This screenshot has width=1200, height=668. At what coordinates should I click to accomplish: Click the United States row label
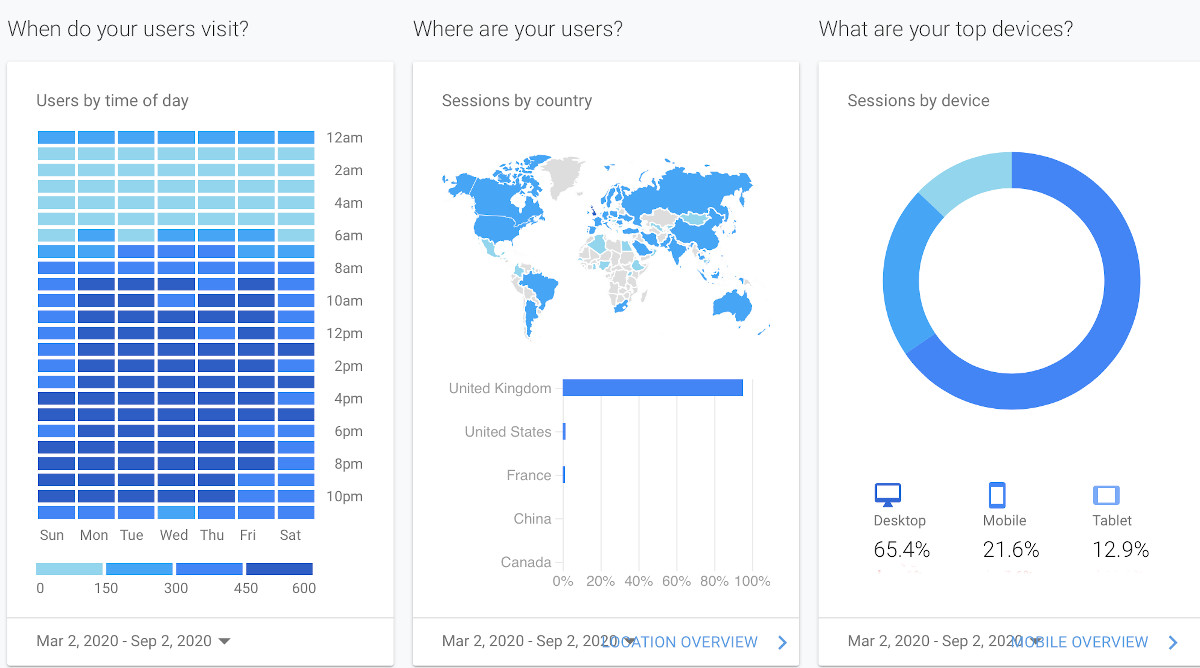tap(508, 432)
